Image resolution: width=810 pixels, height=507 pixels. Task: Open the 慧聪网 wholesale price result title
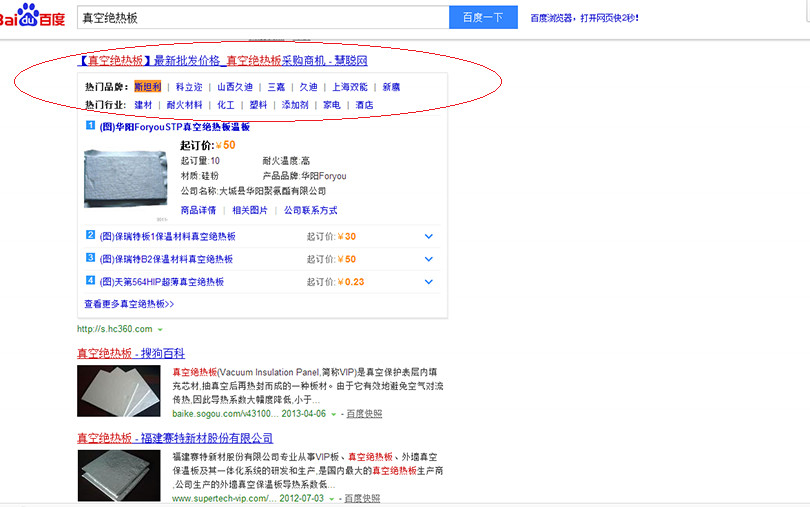222,60
